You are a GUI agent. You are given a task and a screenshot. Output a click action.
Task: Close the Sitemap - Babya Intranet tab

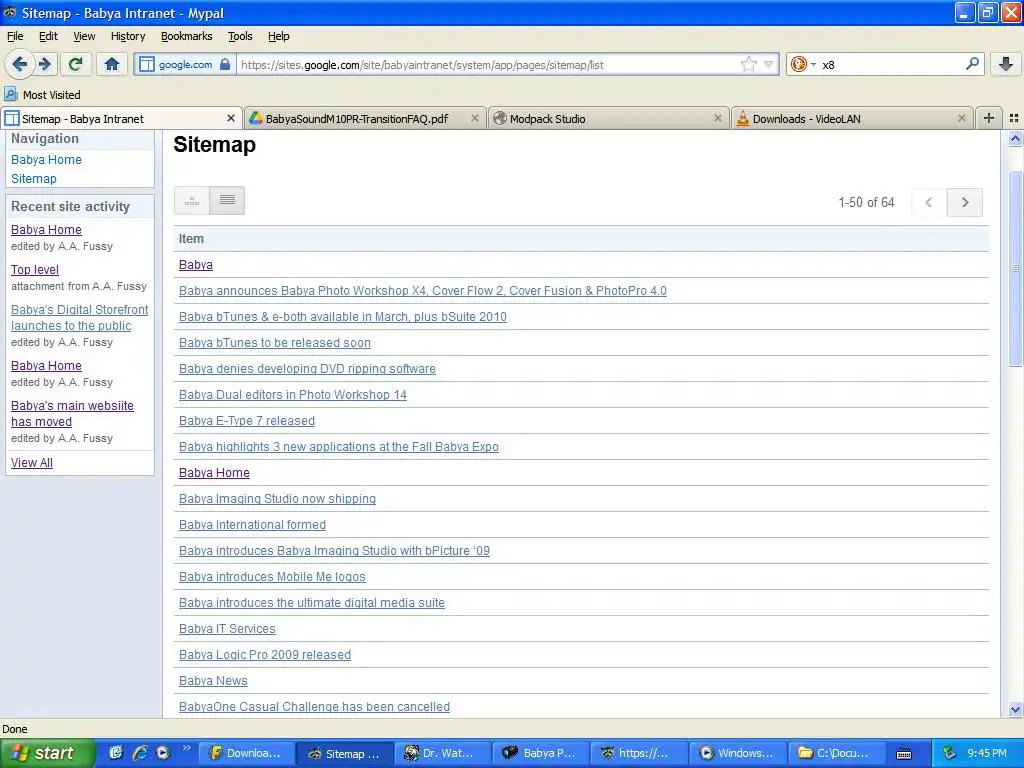231,118
